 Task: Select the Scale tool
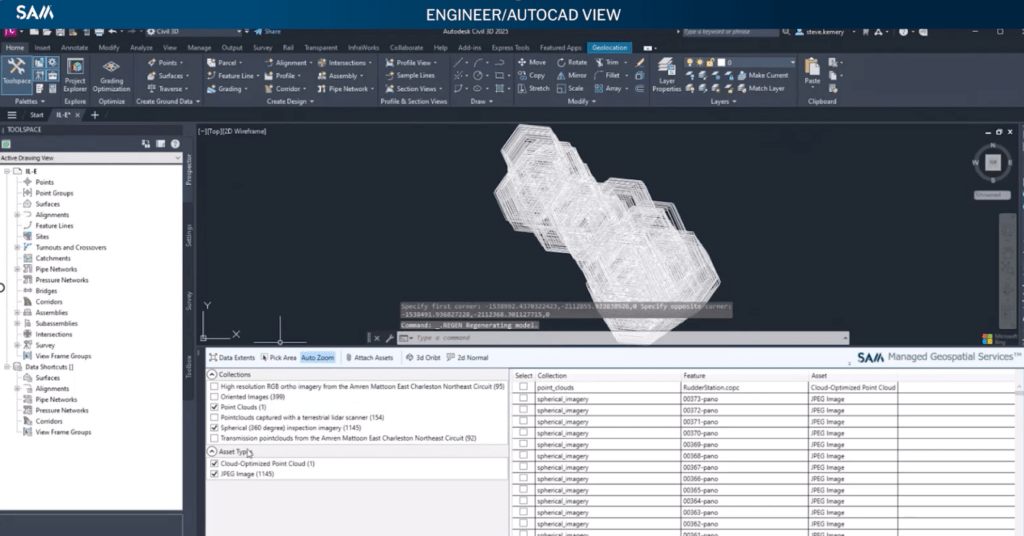pos(570,89)
